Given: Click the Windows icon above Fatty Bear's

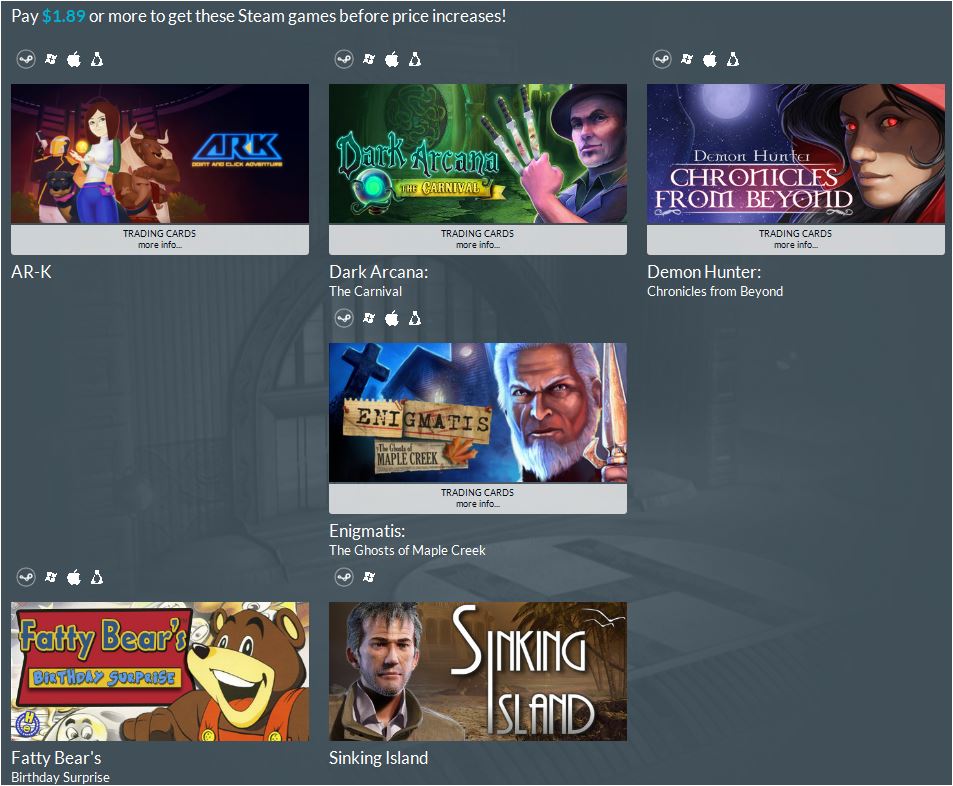Looking at the screenshot, I should pyautogui.click(x=51, y=577).
